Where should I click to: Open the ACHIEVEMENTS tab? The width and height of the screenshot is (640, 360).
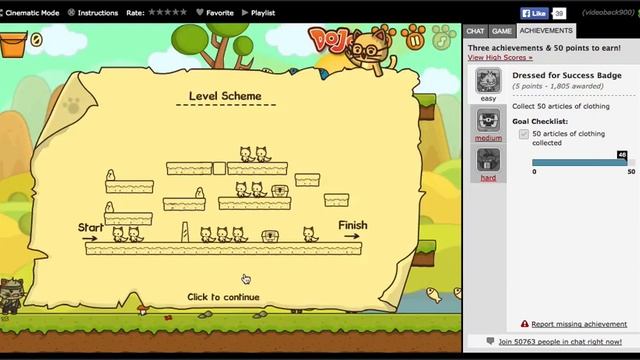pyautogui.click(x=546, y=31)
